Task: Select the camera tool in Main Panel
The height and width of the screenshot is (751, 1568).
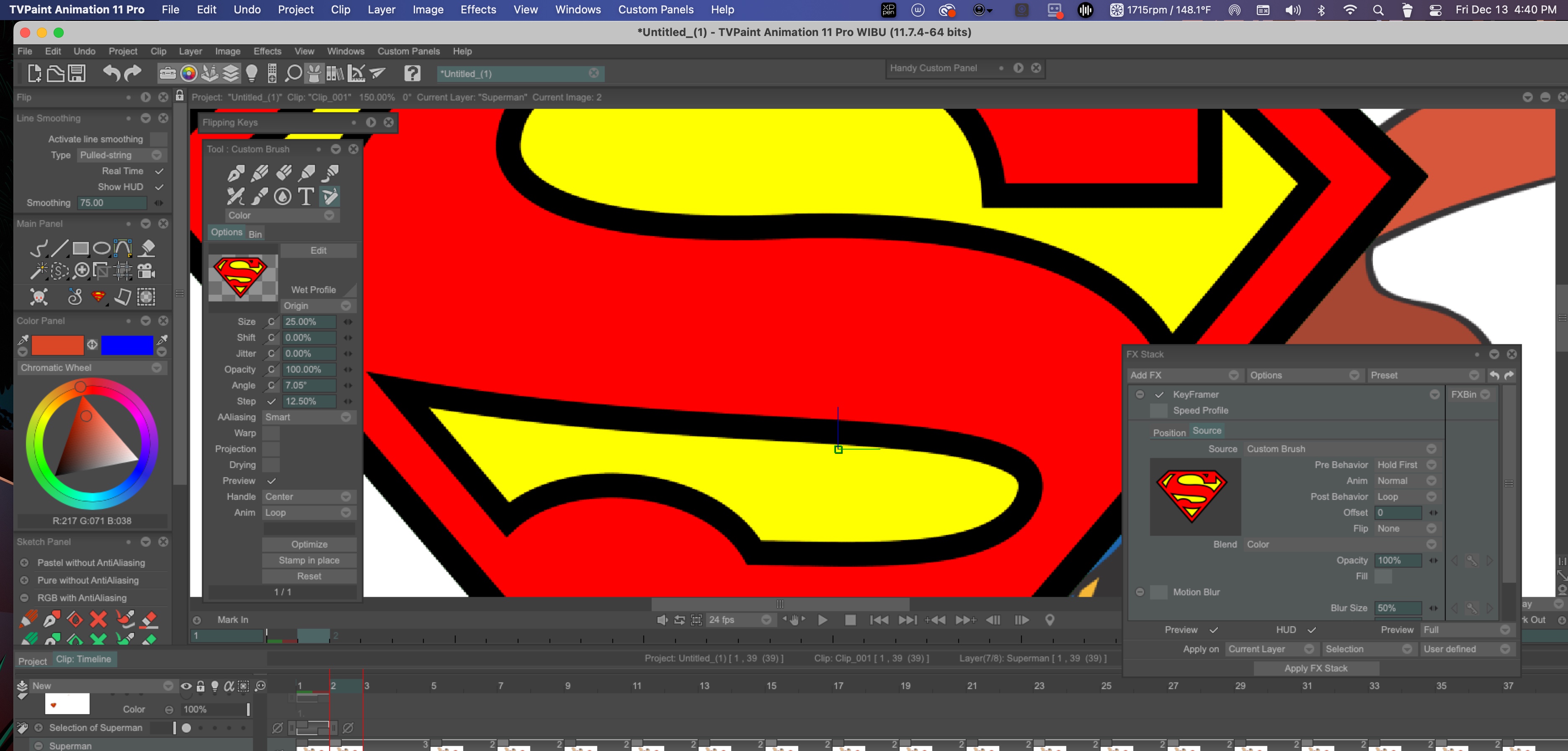Action: pos(146,271)
